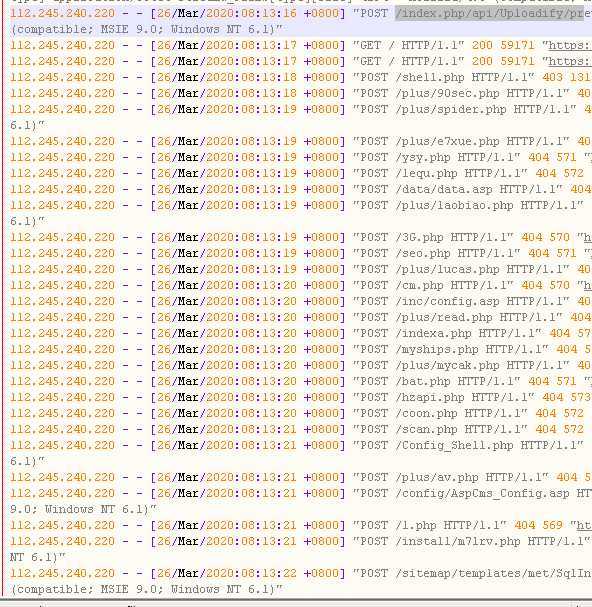Select the /install/m7lrv.php request path
This screenshot has width=592, height=607.
point(458,541)
